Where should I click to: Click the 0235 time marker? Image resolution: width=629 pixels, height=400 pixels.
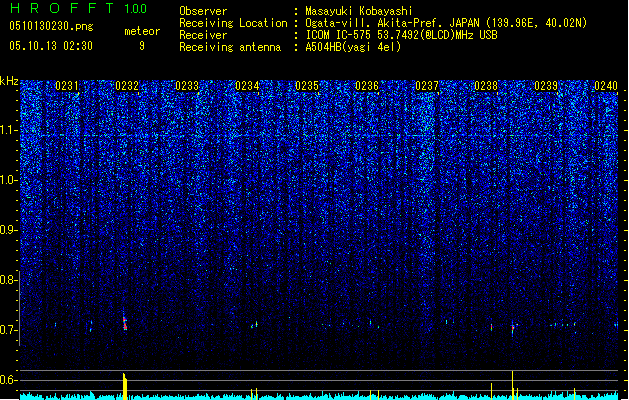coord(307,86)
